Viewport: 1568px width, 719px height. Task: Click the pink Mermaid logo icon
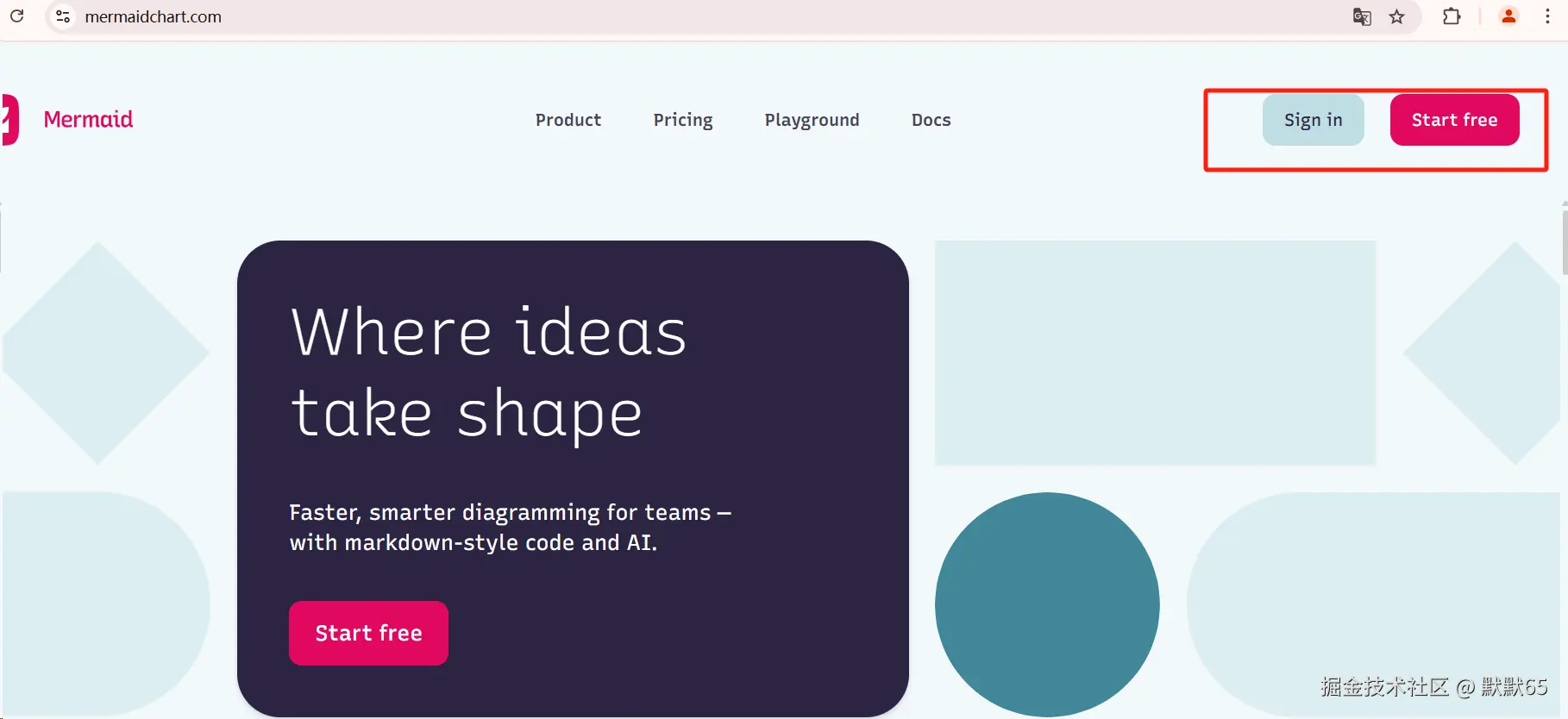click(x=10, y=119)
